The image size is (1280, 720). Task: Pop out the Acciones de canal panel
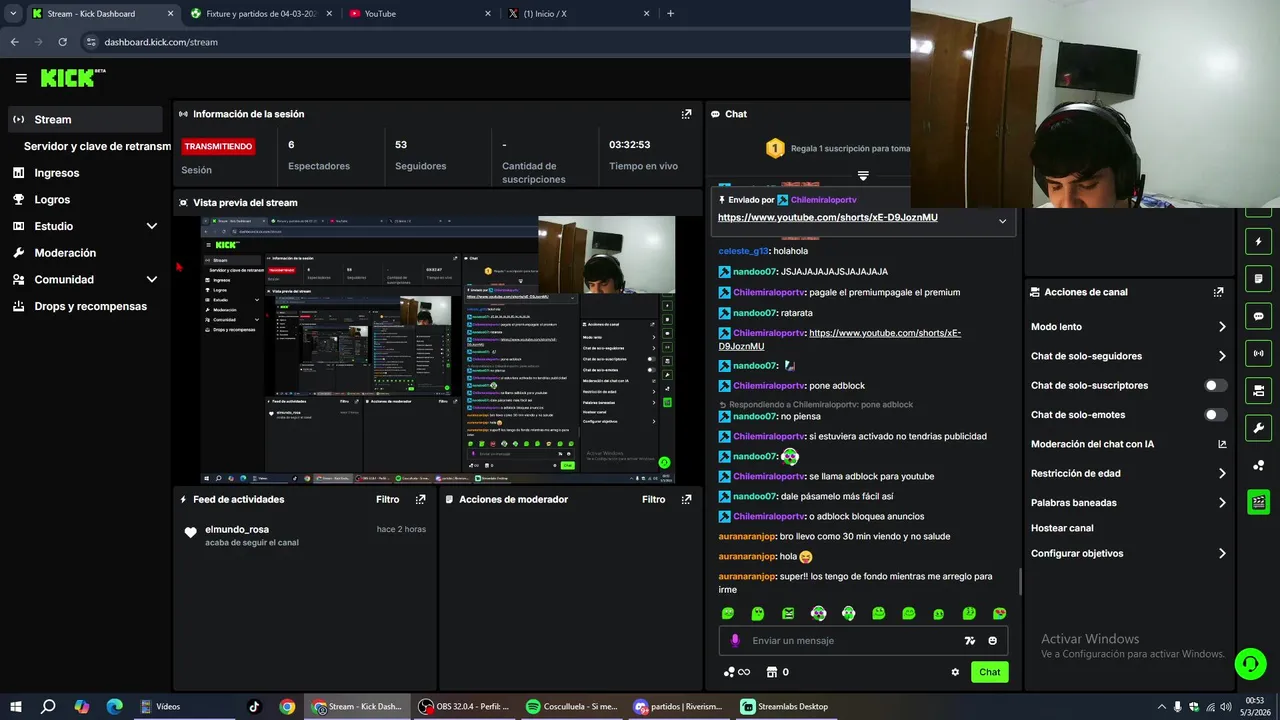(1218, 292)
